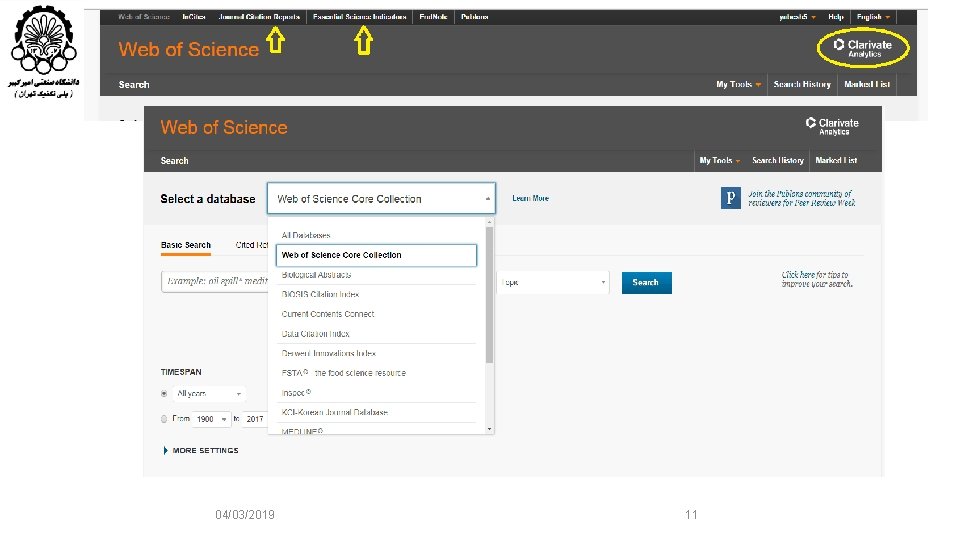Viewport: 960px width, 540px height.
Task: Click the database list scrollbar down arrow
Action: 489,429
